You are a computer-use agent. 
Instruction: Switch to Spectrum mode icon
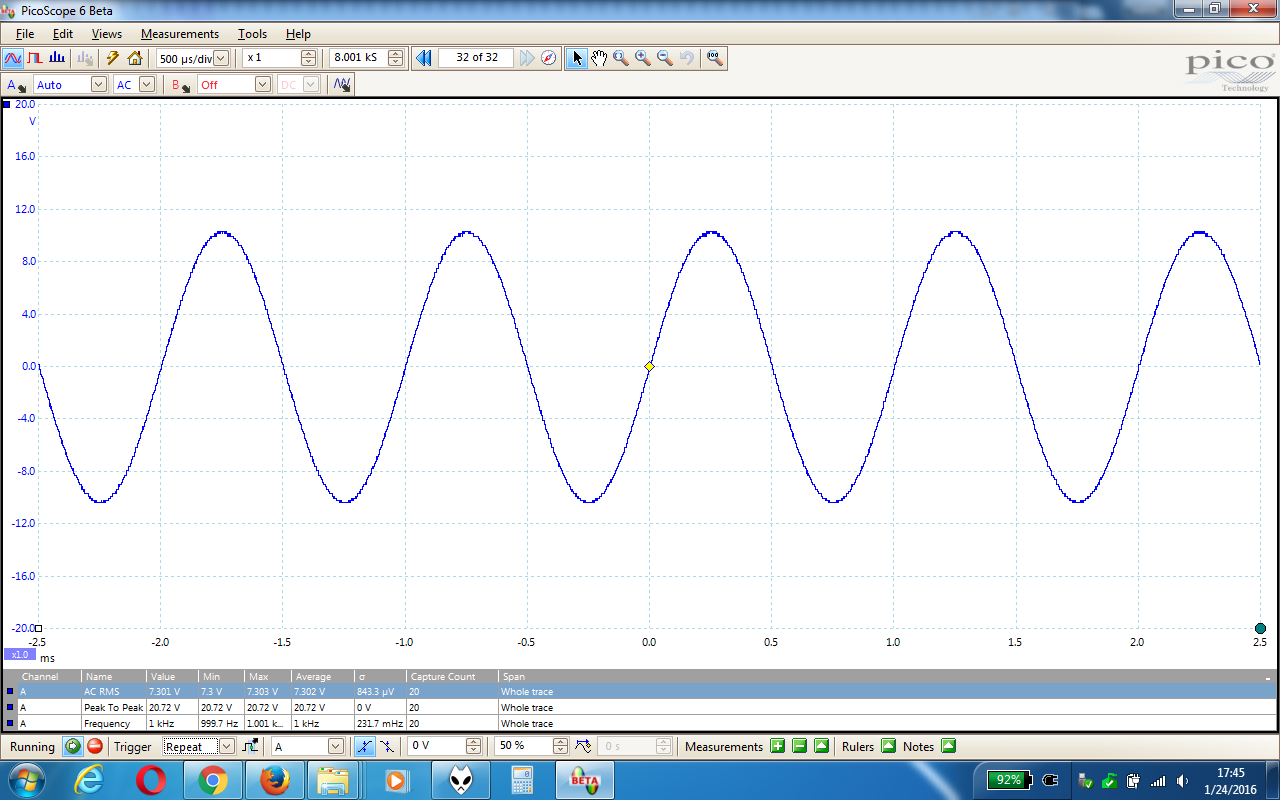click(x=57, y=58)
